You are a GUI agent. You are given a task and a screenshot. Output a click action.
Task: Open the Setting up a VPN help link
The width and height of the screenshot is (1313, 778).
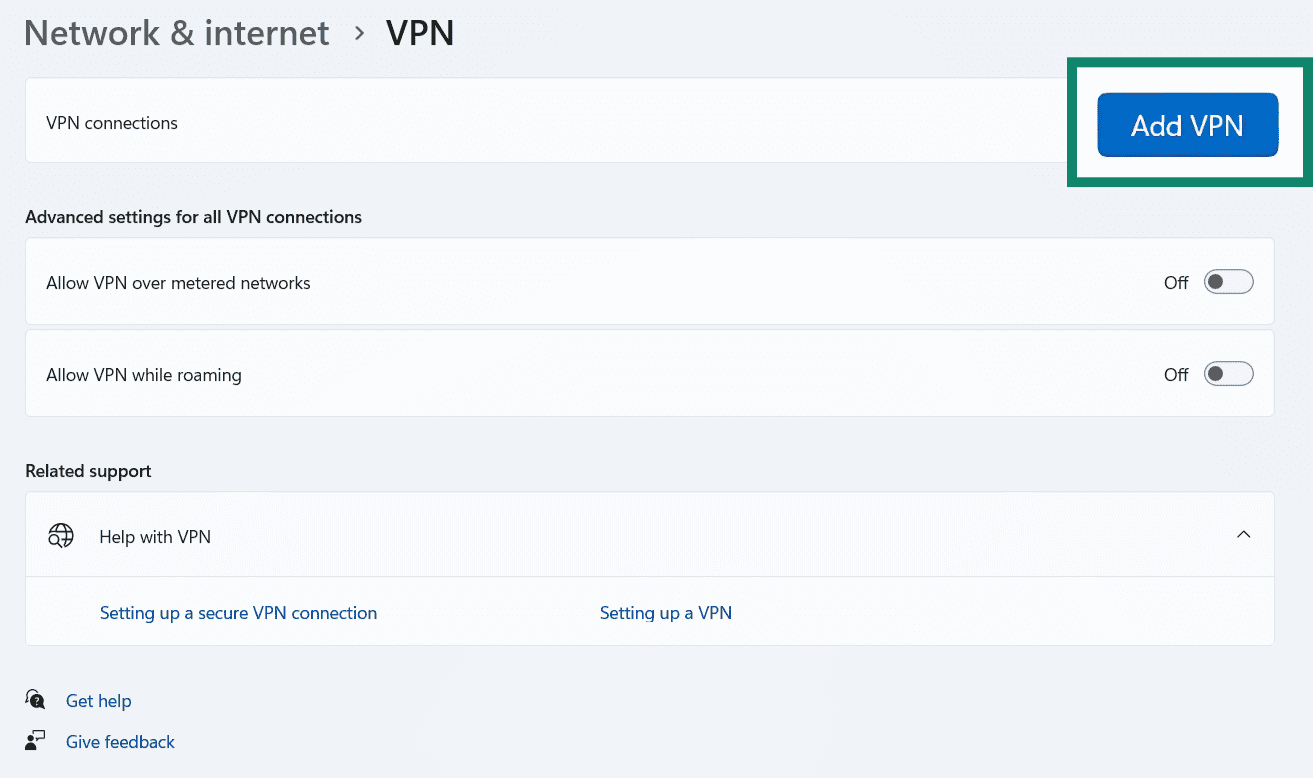pos(666,612)
